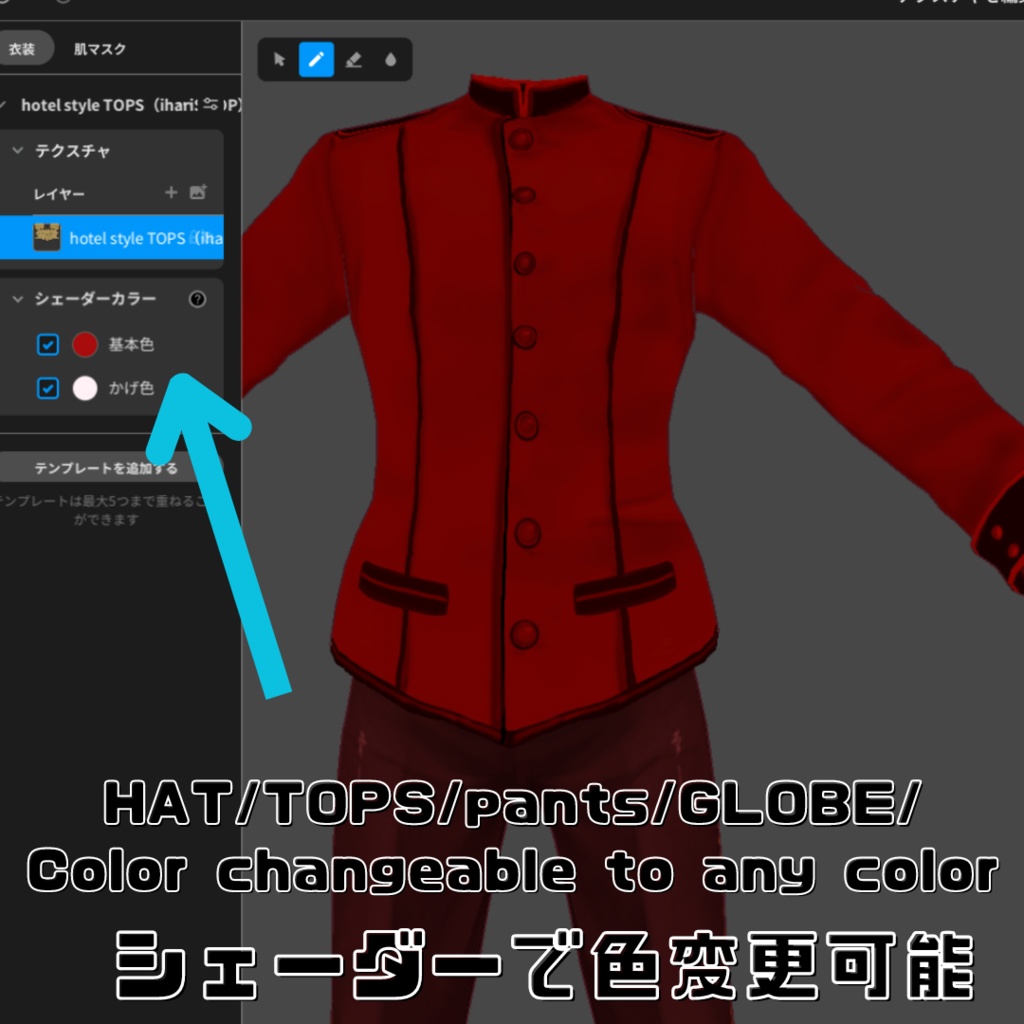Toggle the かげ色 checkbox
Image resolution: width=1024 pixels, height=1024 pixels.
point(48,388)
